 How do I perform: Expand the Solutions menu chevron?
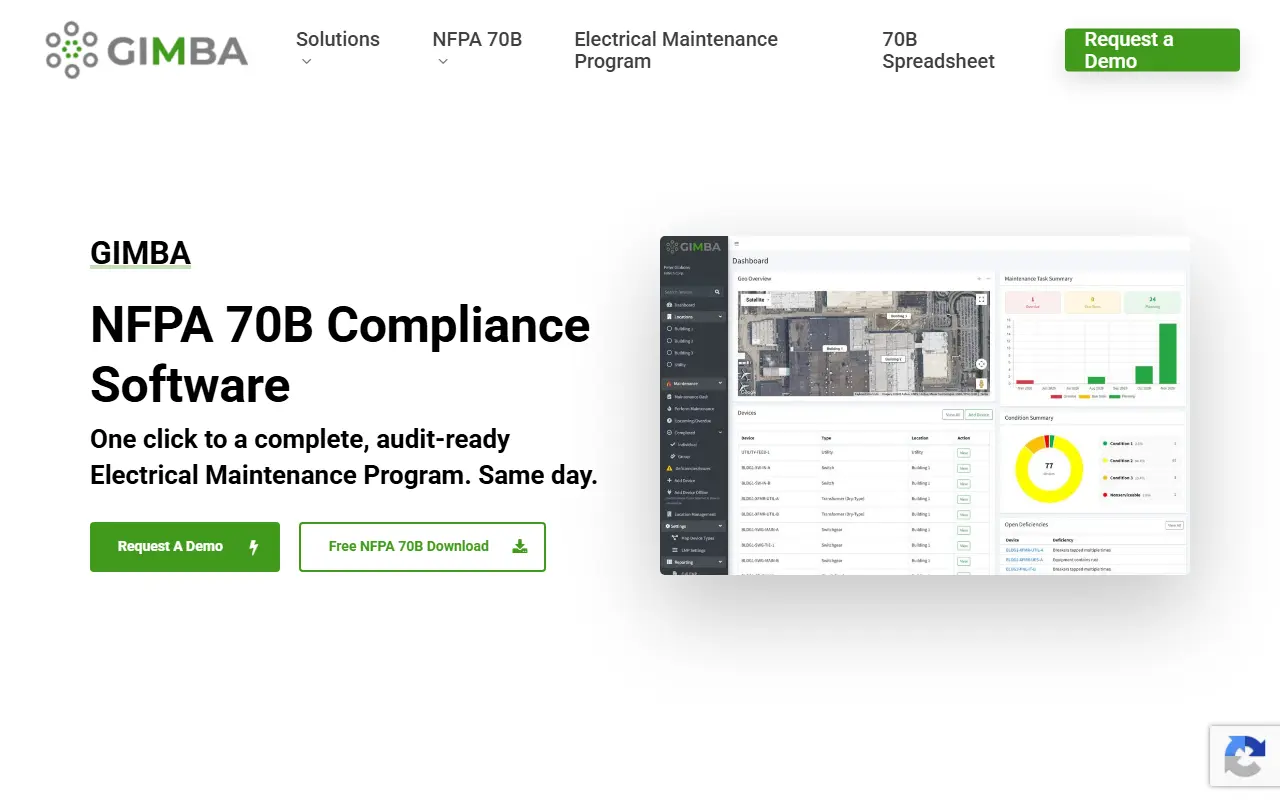(x=307, y=62)
